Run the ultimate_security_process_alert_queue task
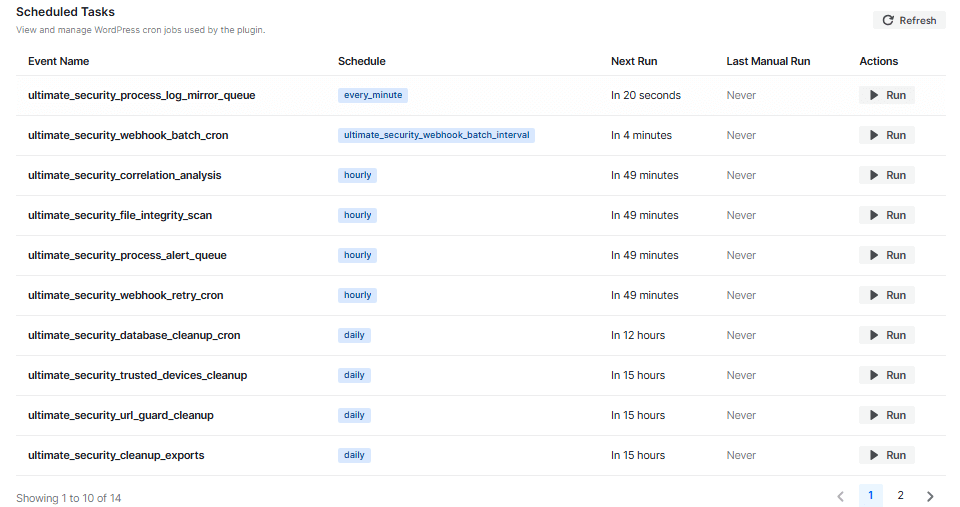Viewport: 960px width, 507px height. 886,255
